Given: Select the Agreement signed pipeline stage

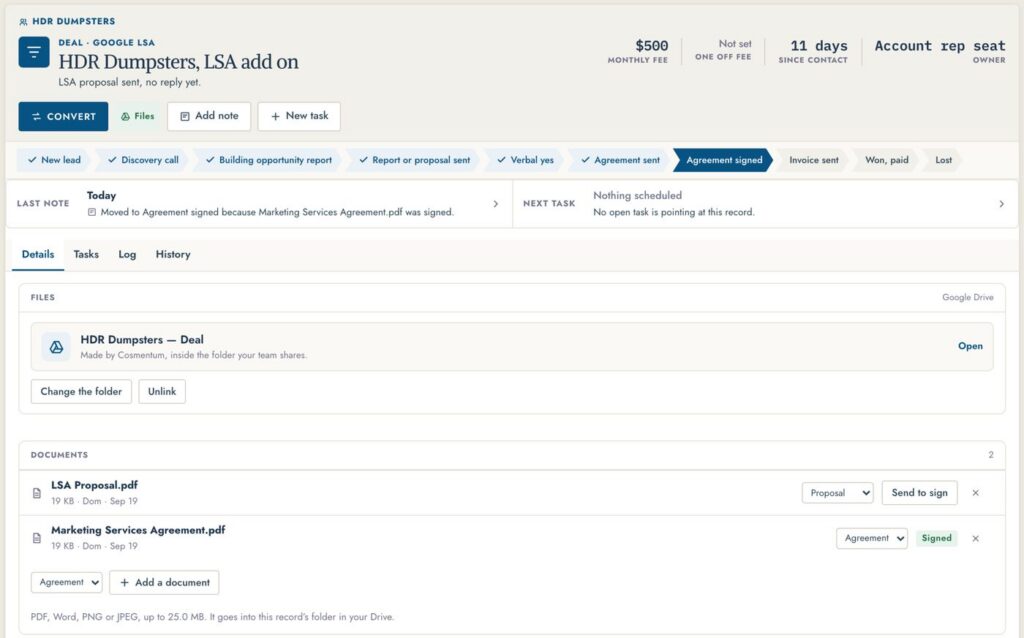Looking at the screenshot, I should coord(724,160).
